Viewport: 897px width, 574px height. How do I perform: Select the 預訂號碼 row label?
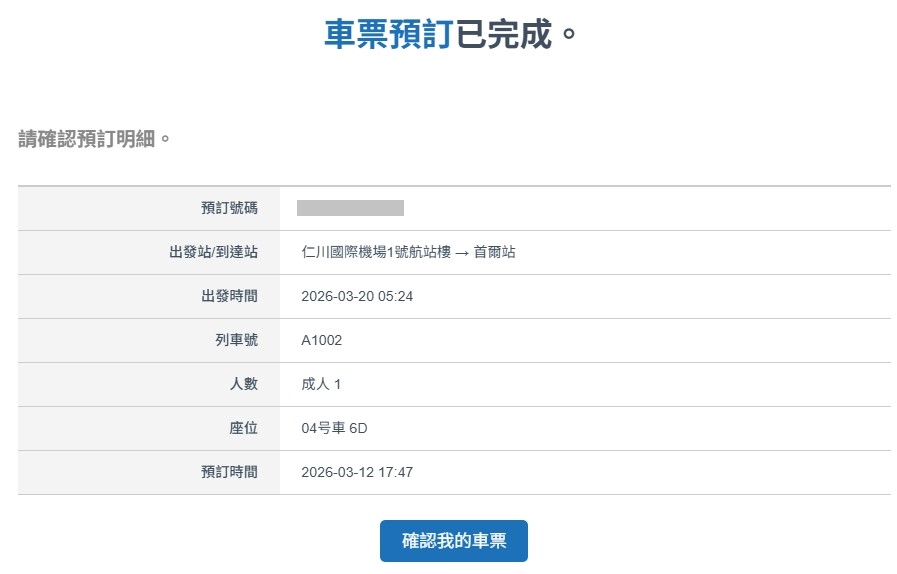(x=229, y=208)
